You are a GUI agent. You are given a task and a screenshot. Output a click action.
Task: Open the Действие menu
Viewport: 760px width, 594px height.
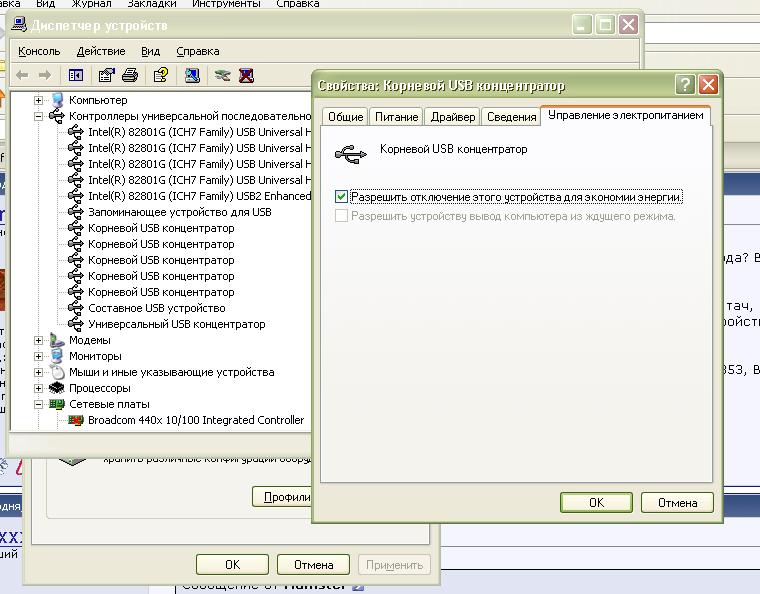click(x=101, y=51)
